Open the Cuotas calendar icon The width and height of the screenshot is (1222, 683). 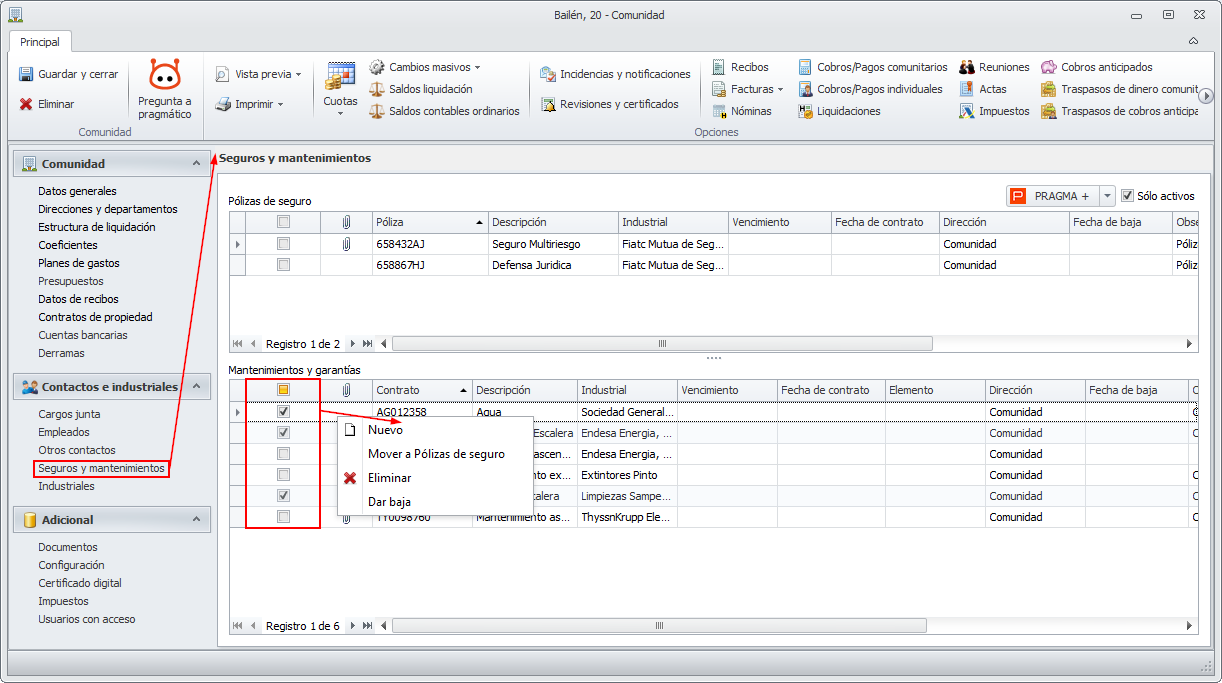pyautogui.click(x=340, y=76)
